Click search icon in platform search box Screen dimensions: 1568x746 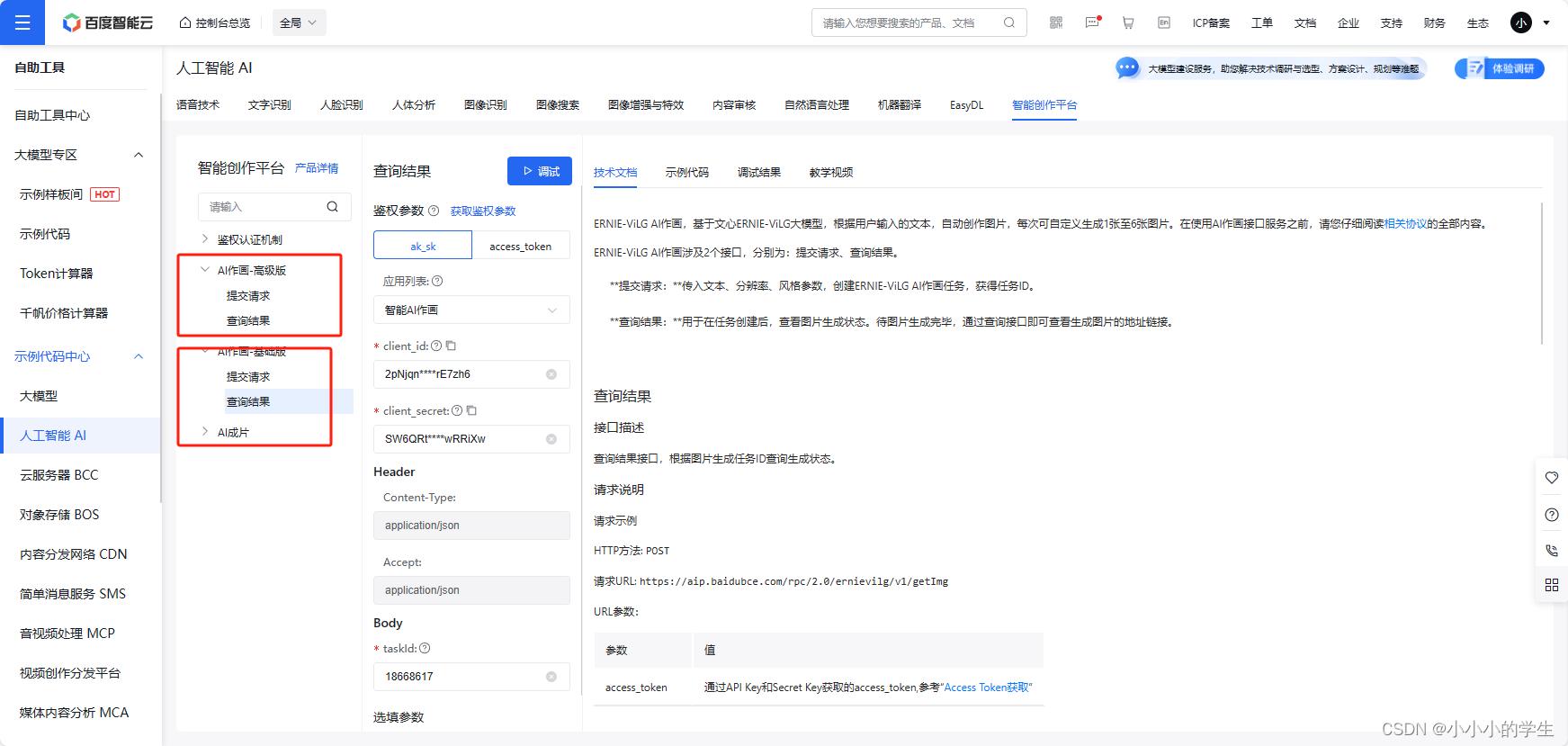pyautogui.click(x=333, y=206)
